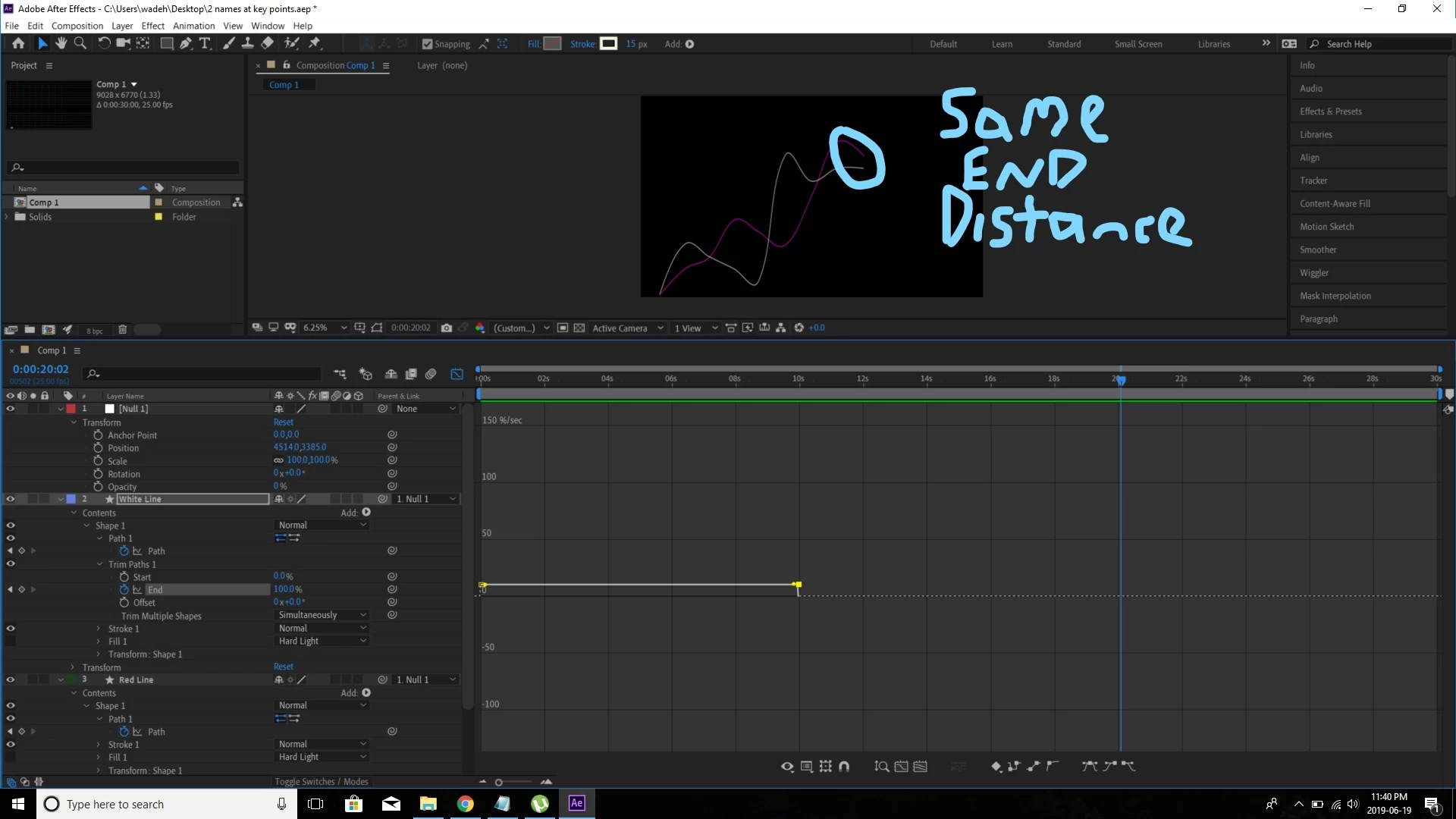Click the Take Snapshot camera icon

tap(447, 328)
